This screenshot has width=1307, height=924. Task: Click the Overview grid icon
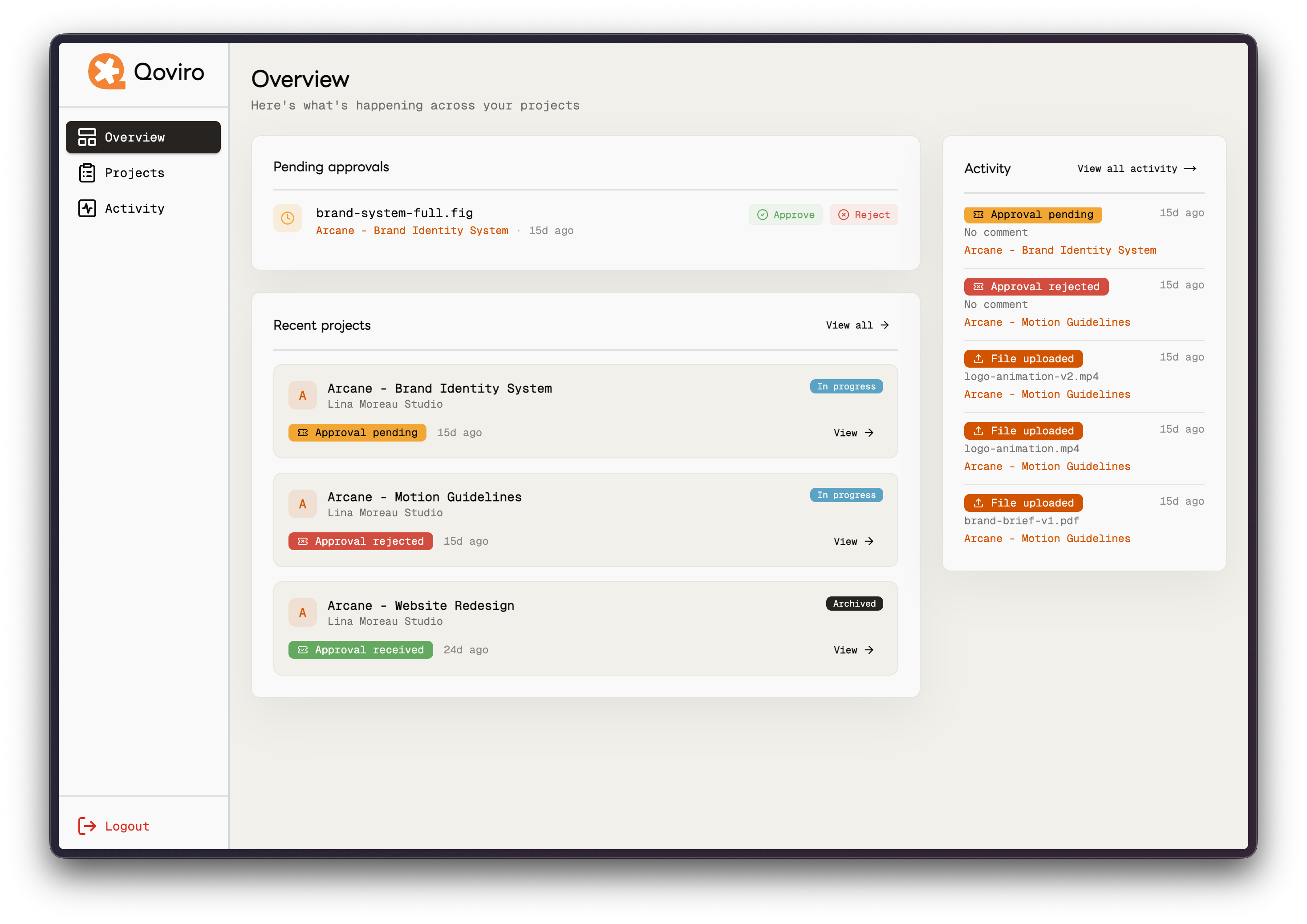87,137
